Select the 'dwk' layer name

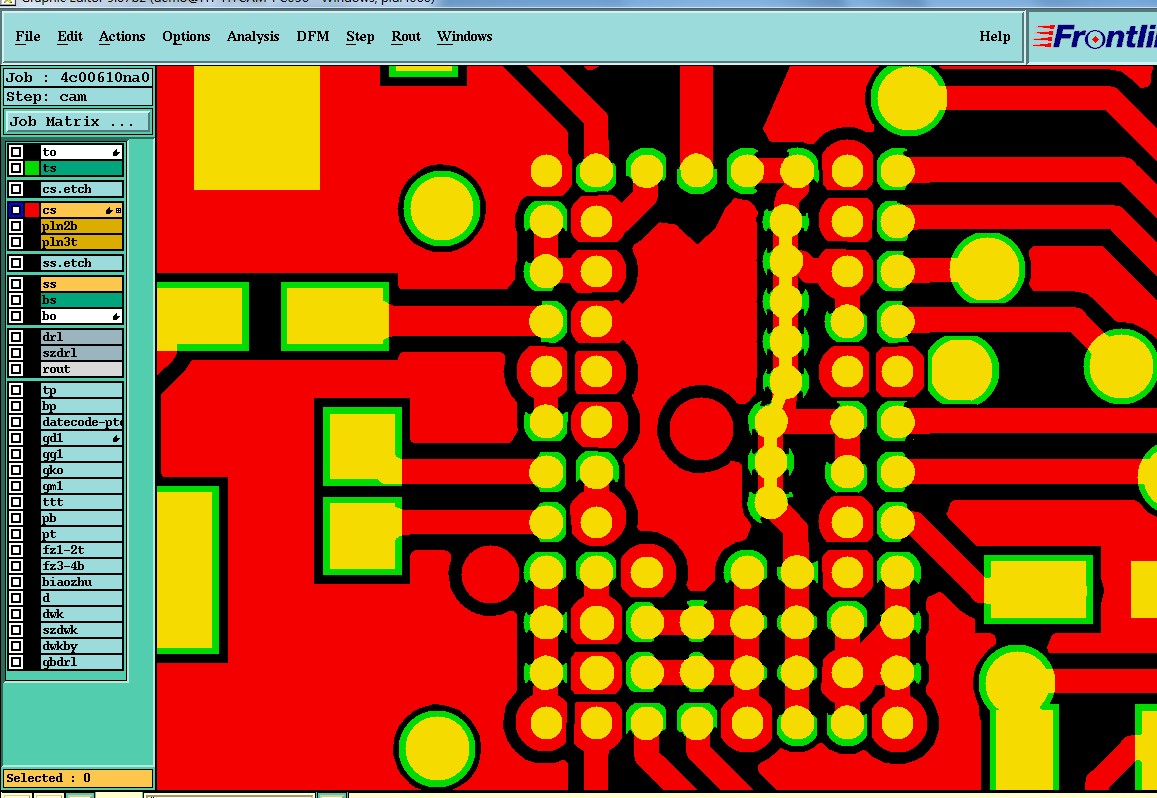coord(81,614)
